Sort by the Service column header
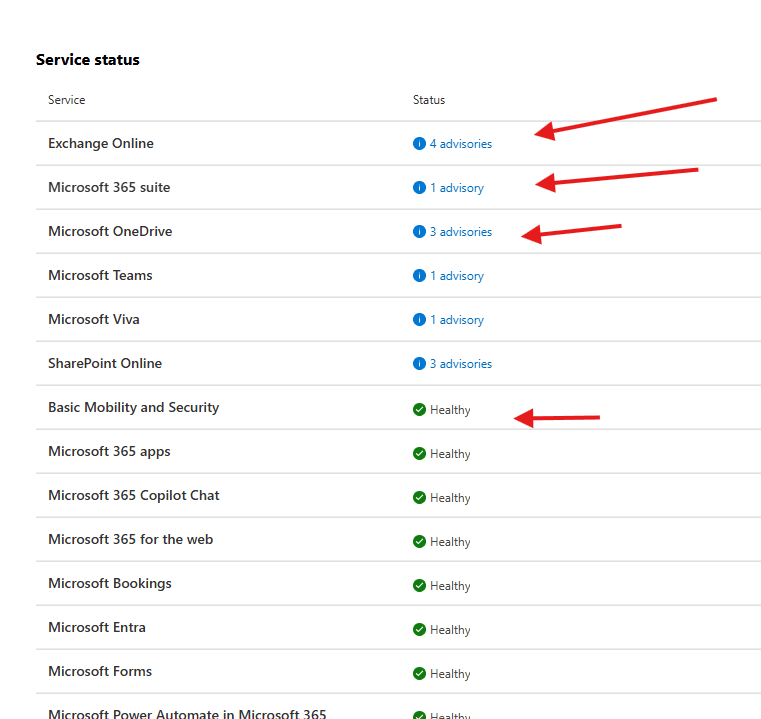 (x=66, y=100)
